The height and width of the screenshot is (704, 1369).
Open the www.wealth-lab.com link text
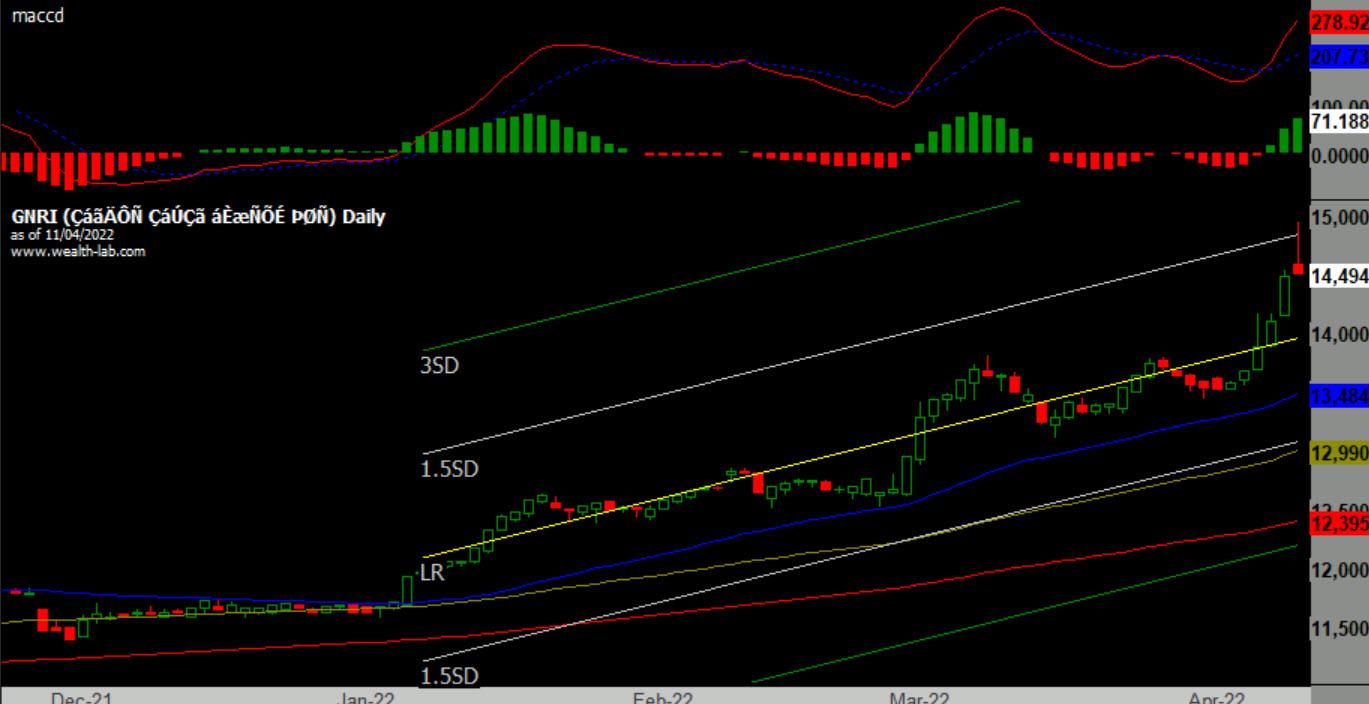pyautogui.click(x=78, y=251)
